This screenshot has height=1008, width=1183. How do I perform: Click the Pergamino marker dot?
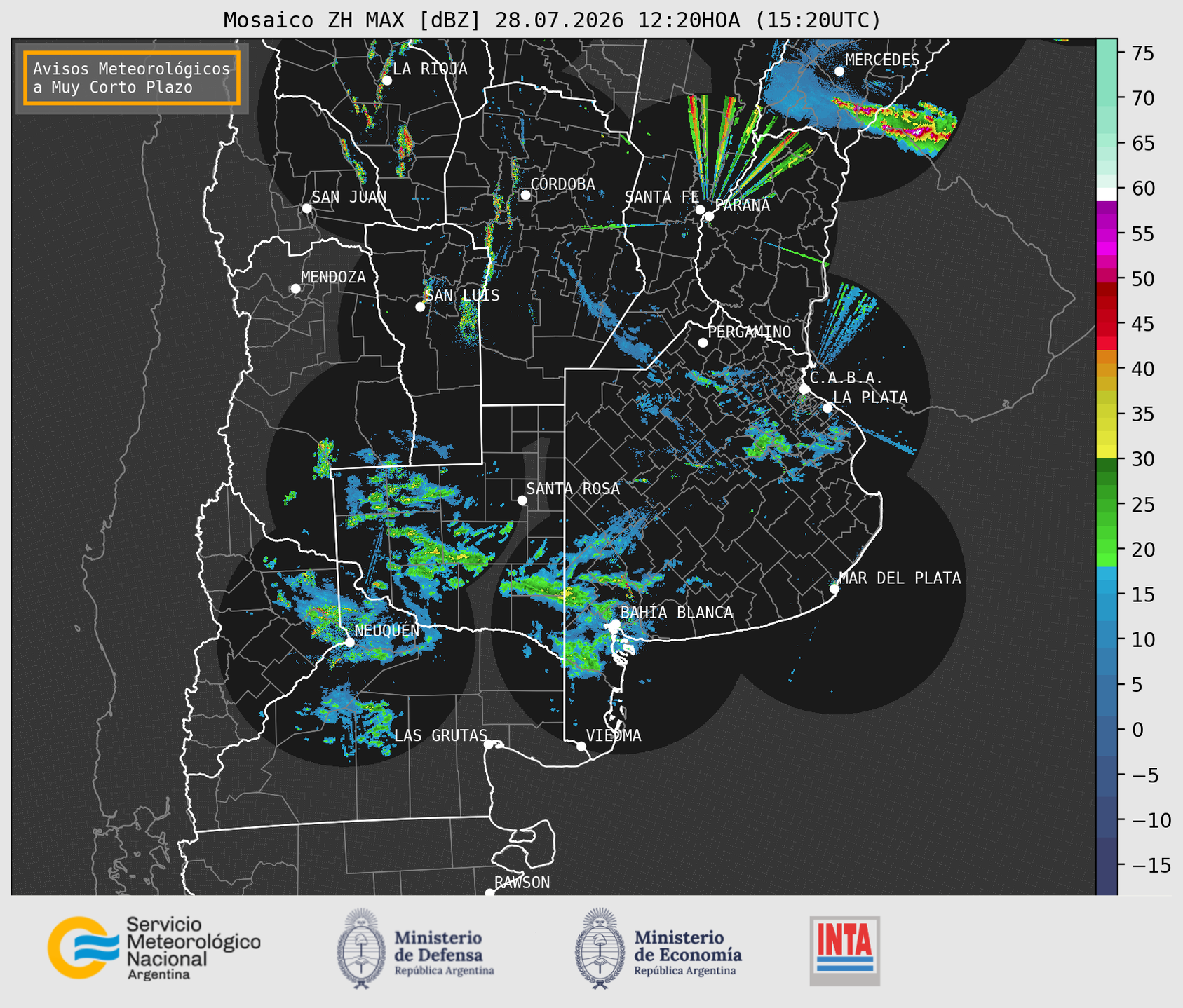coord(703,343)
